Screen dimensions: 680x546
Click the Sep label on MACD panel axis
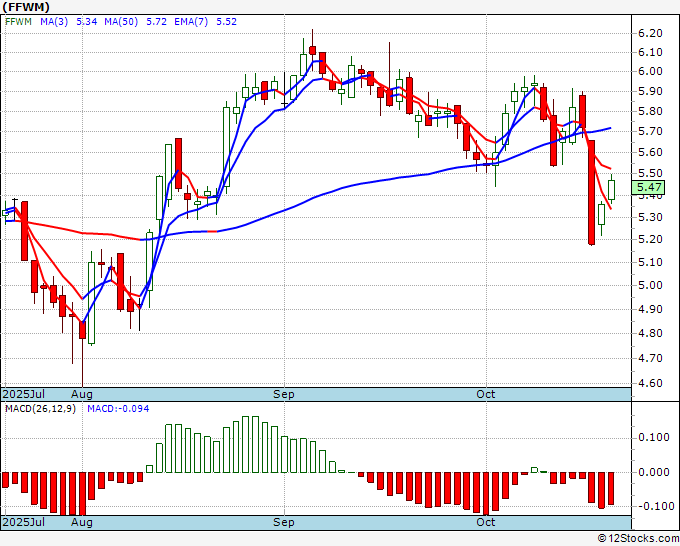(284, 522)
